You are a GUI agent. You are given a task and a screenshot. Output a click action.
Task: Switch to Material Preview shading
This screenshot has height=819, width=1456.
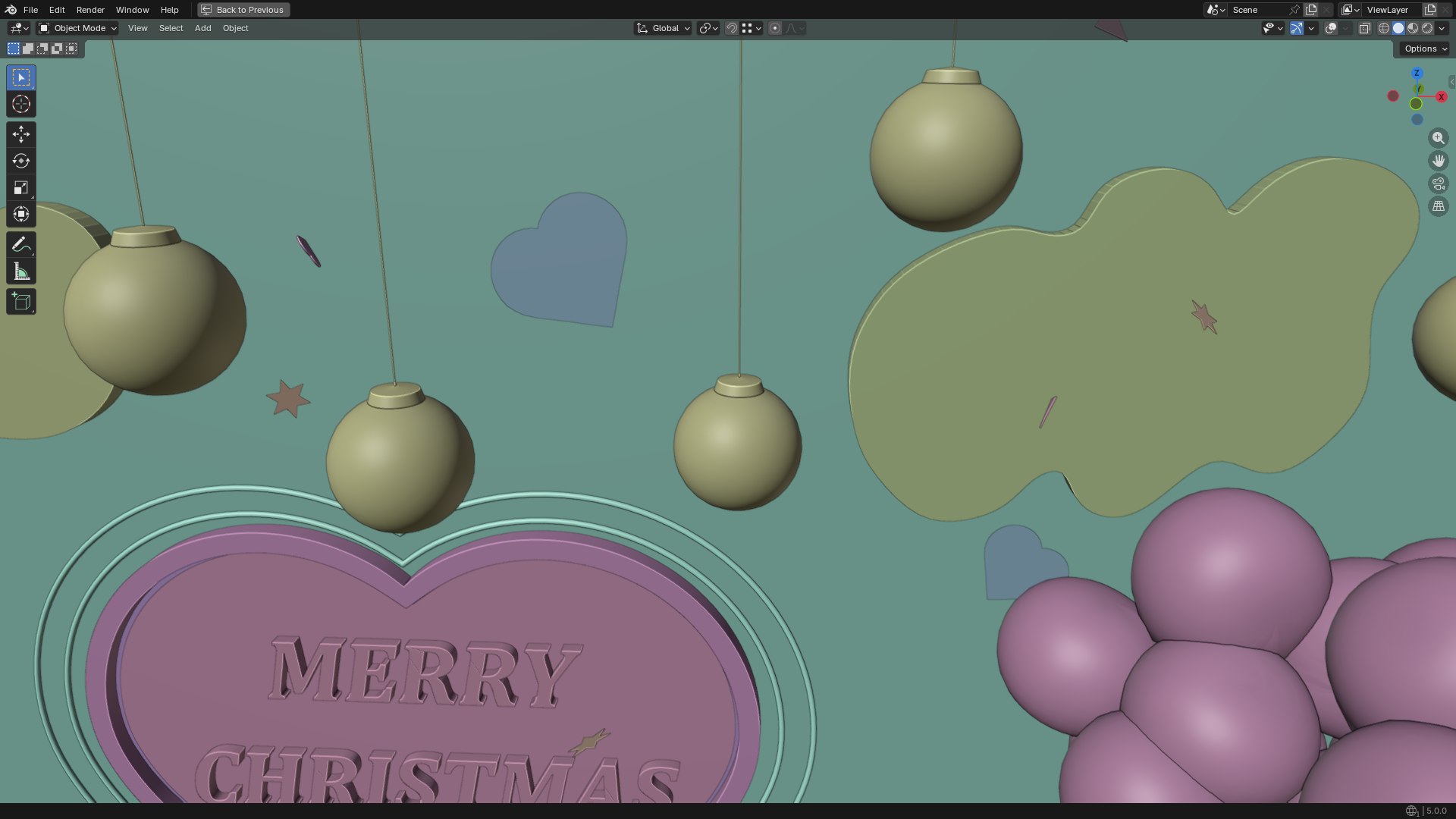[1413, 28]
